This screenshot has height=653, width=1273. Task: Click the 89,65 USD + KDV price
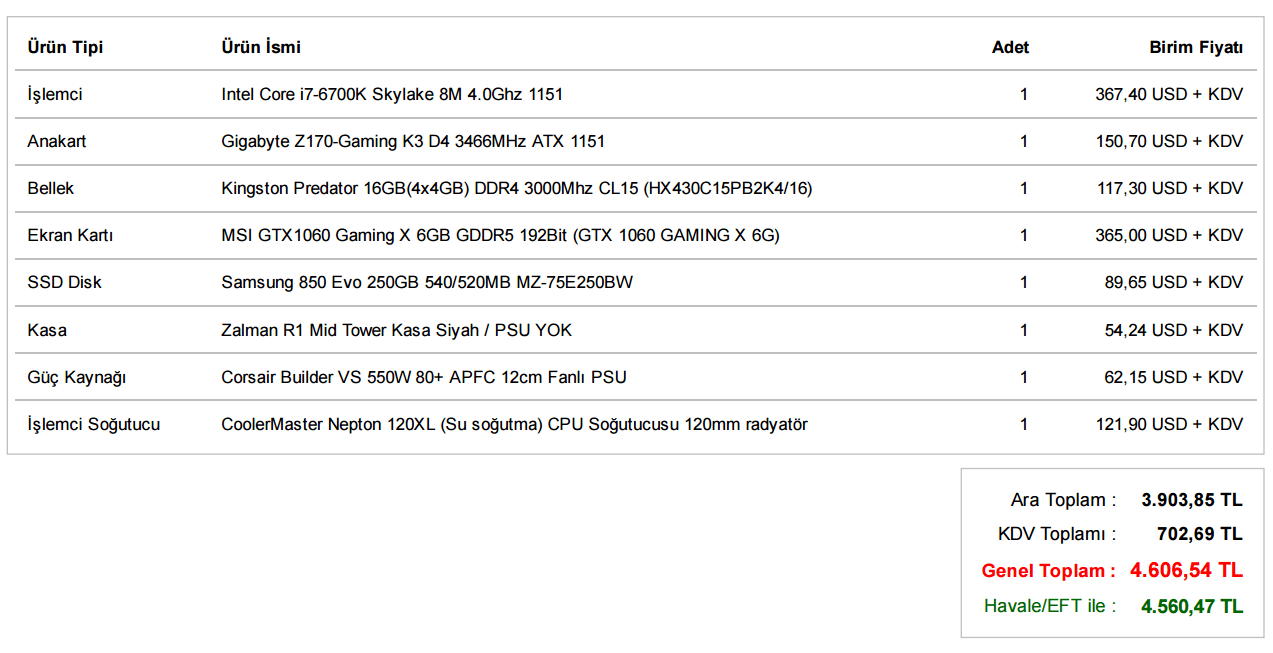[1174, 282]
